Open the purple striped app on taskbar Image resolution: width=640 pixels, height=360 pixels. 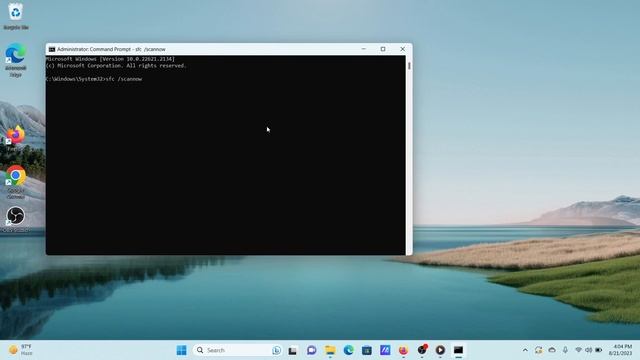click(385, 350)
